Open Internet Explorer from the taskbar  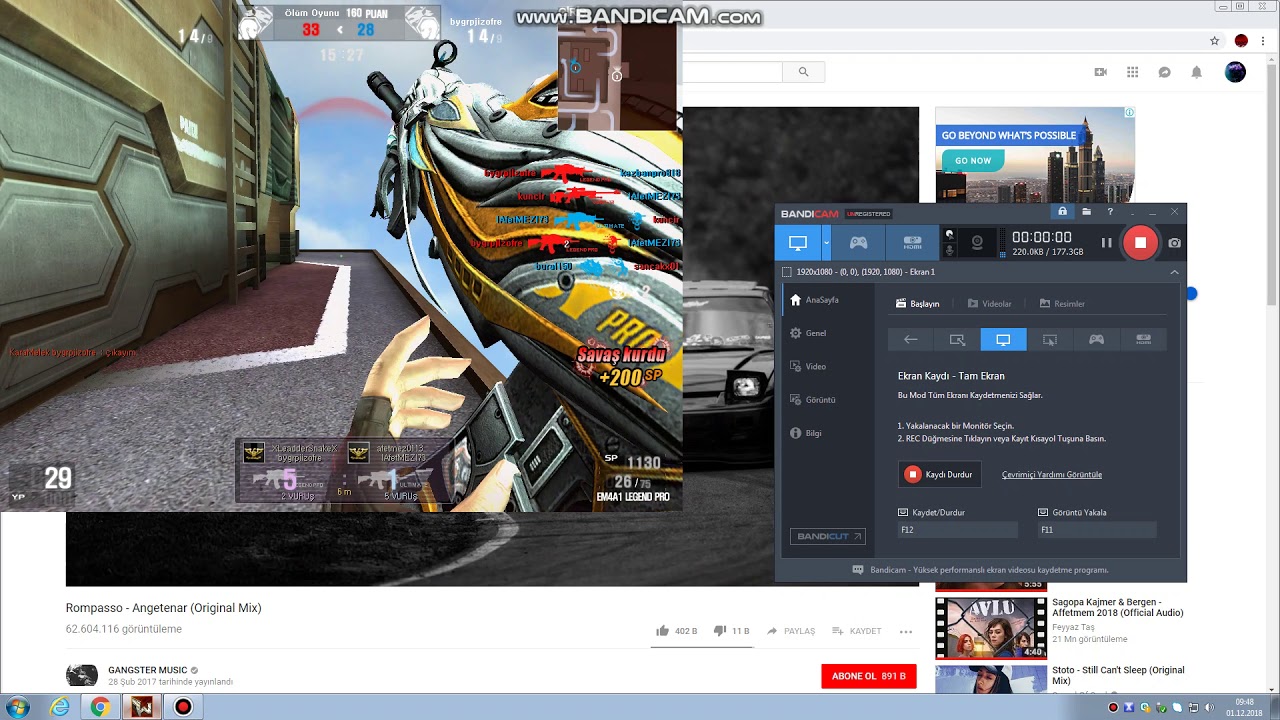tap(60, 708)
